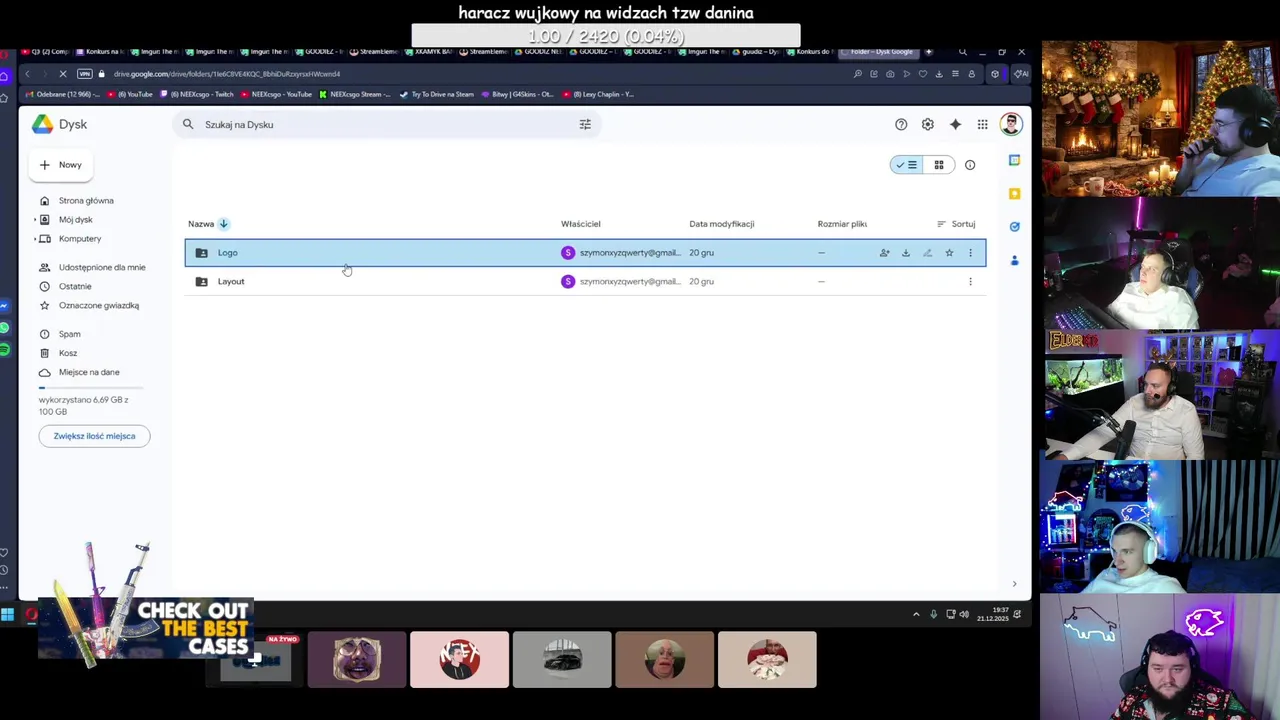Open Mój dysk in the sidebar
The width and height of the screenshot is (1280, 720).
75,220
